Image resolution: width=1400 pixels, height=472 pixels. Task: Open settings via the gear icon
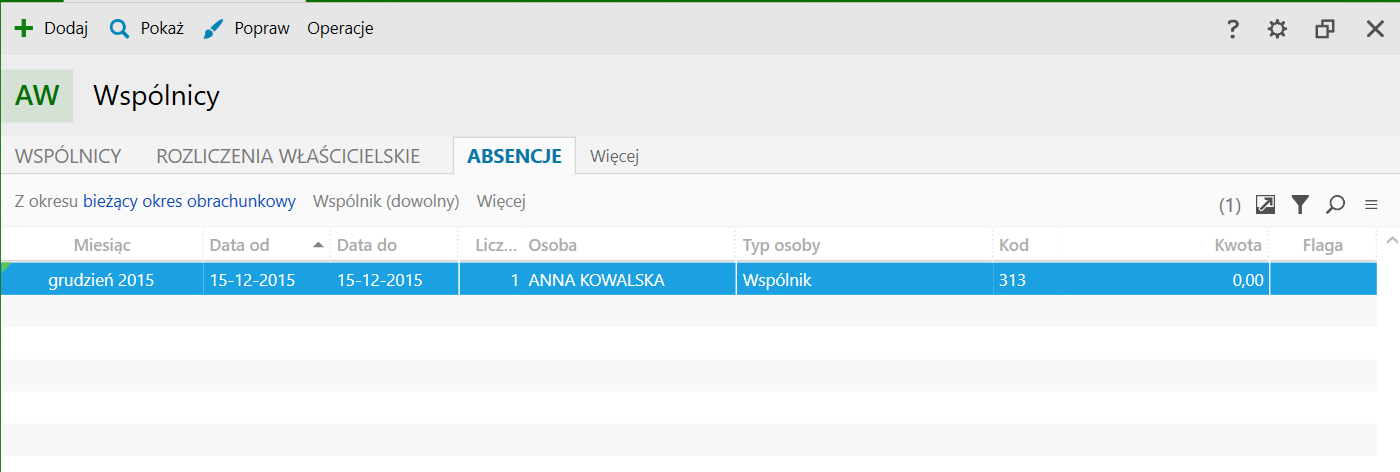[x=1277, y=29]
